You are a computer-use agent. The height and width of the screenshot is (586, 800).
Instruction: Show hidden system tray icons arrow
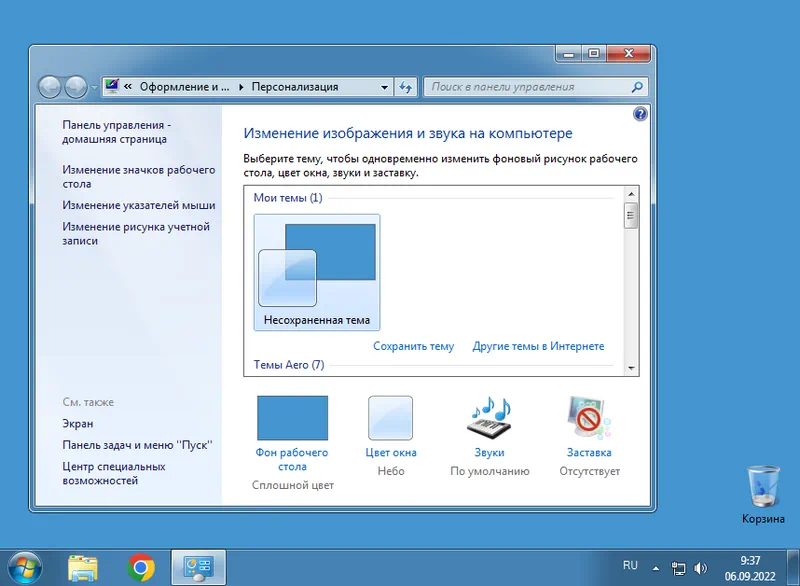click(655, 567)
